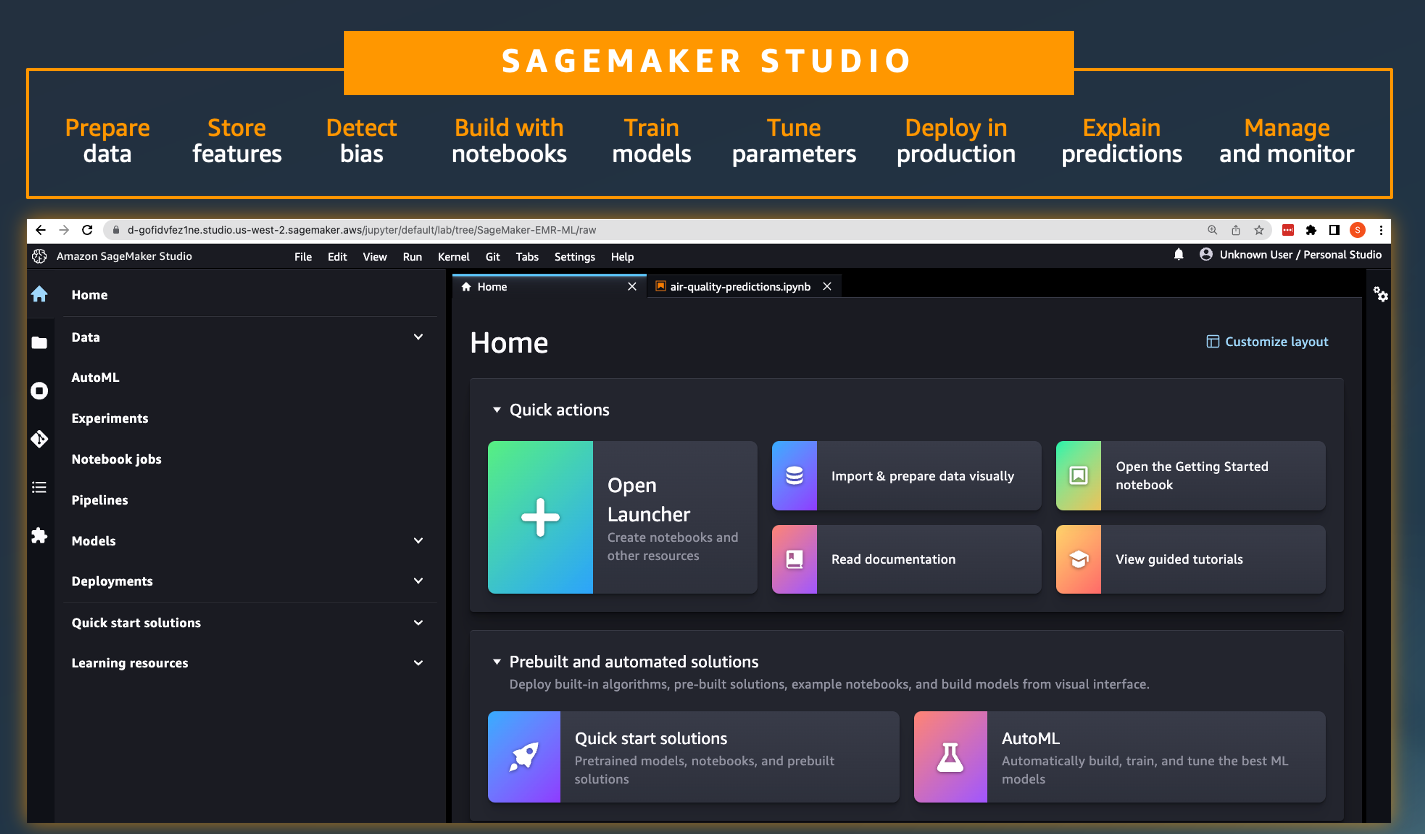Open the Tabs menu
Image resolution: width=1425 pixels, height=834 pixels.
pyautogui.click(x=527, y=257)
